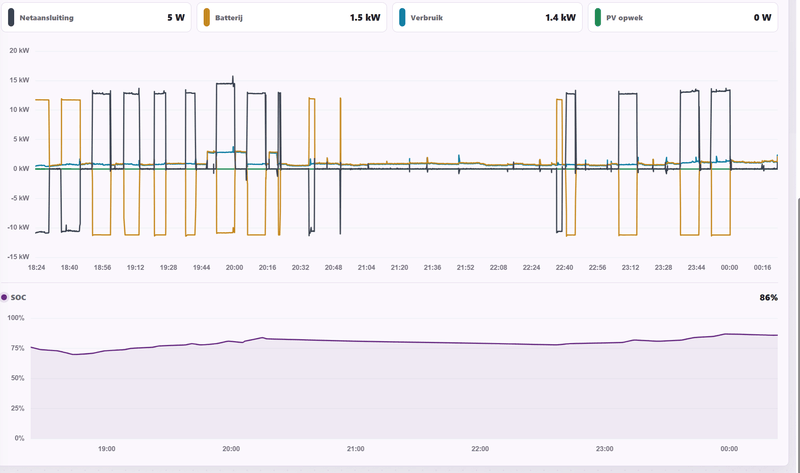Click the 00:16 time axis label
The height and width of the screenshot is (473, 800).
coord(762,267)
